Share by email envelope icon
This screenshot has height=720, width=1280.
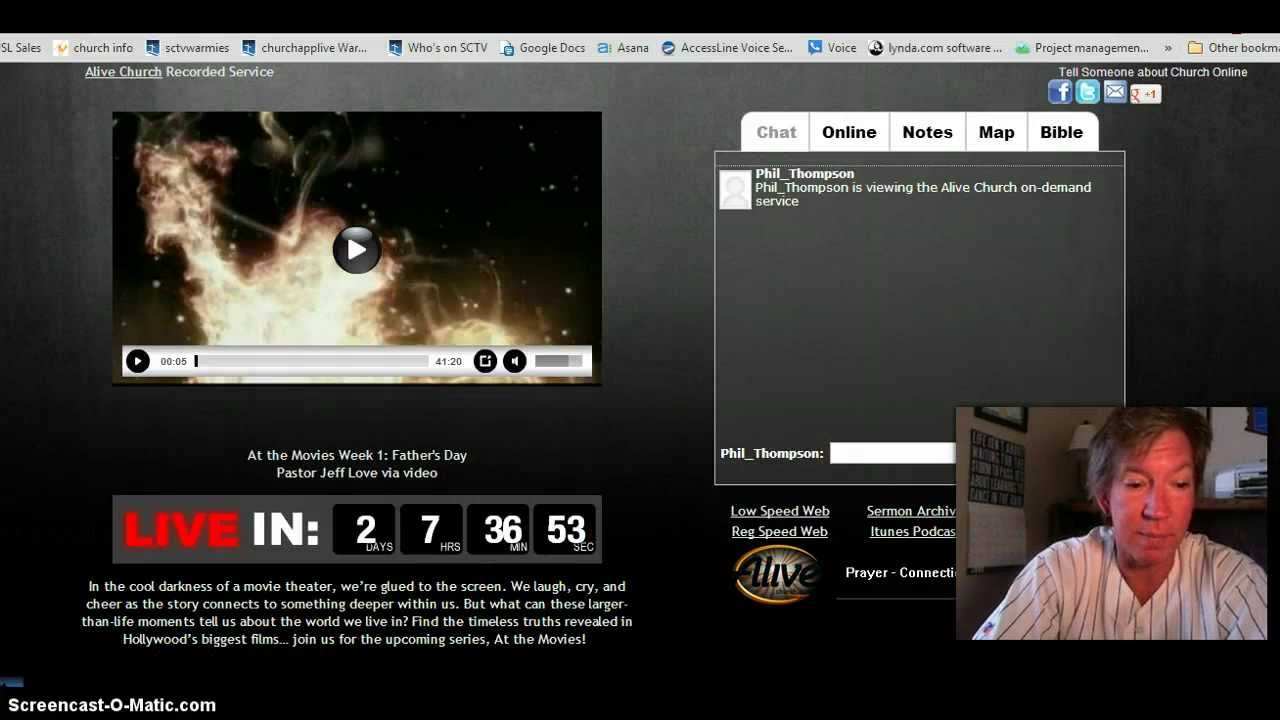pyautogui.click(x=1115, y=92)
